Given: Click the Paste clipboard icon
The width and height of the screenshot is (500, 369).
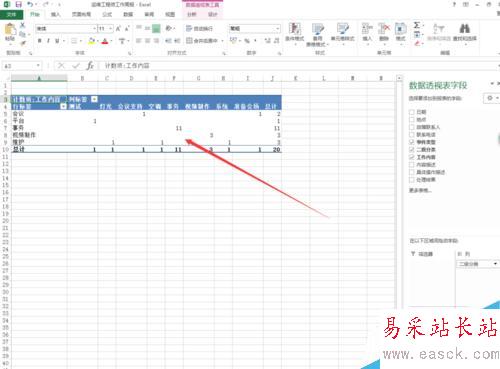Looking at the screenshot, I should [x=10, y=30].
